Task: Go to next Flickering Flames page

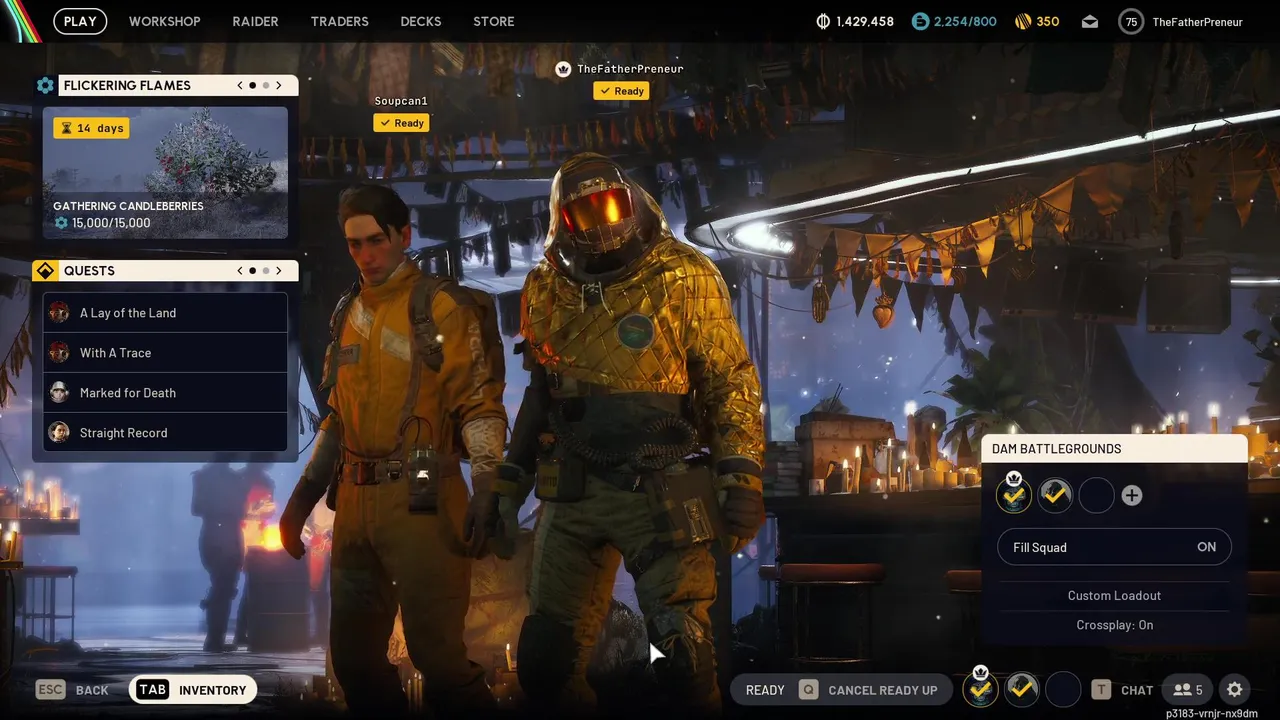Action: (279, 85)
